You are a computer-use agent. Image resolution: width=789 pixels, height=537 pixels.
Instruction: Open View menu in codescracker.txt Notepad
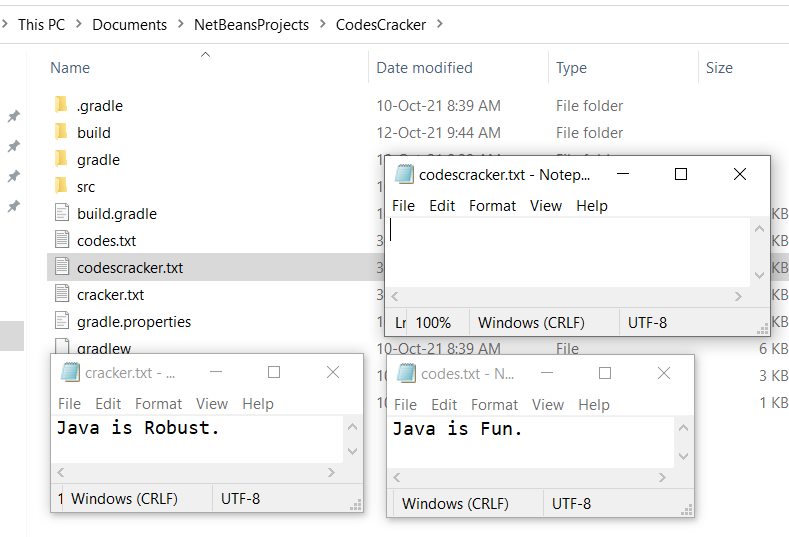(x=545, y=206)
